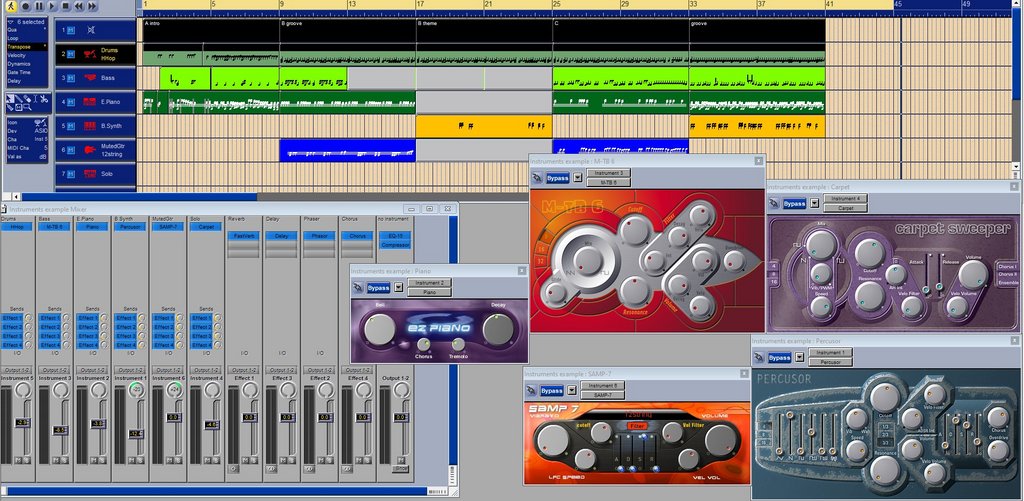Click the Carpet name button in Carpet window

click(x=845, y=208)
